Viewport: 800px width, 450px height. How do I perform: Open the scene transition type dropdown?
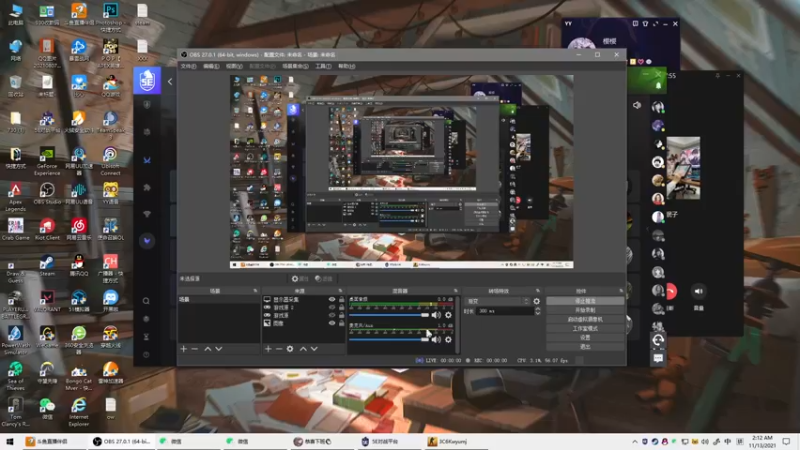point(497,302)
